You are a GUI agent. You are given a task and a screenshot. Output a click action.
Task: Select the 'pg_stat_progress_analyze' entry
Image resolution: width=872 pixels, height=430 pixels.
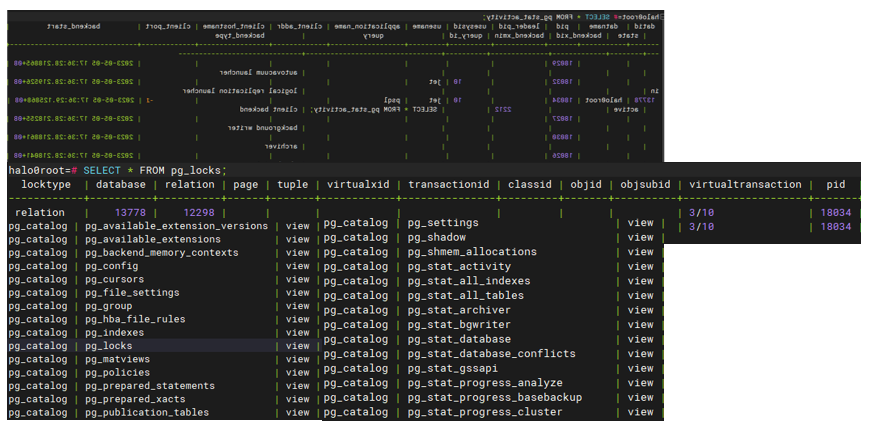[485, 383]
